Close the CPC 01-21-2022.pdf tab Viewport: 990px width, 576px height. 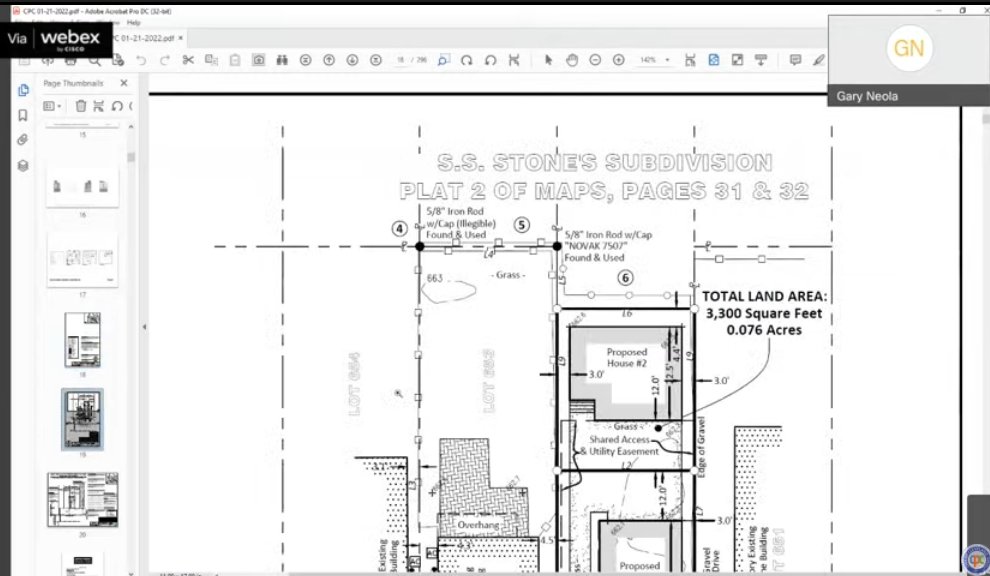coord(181,38)
